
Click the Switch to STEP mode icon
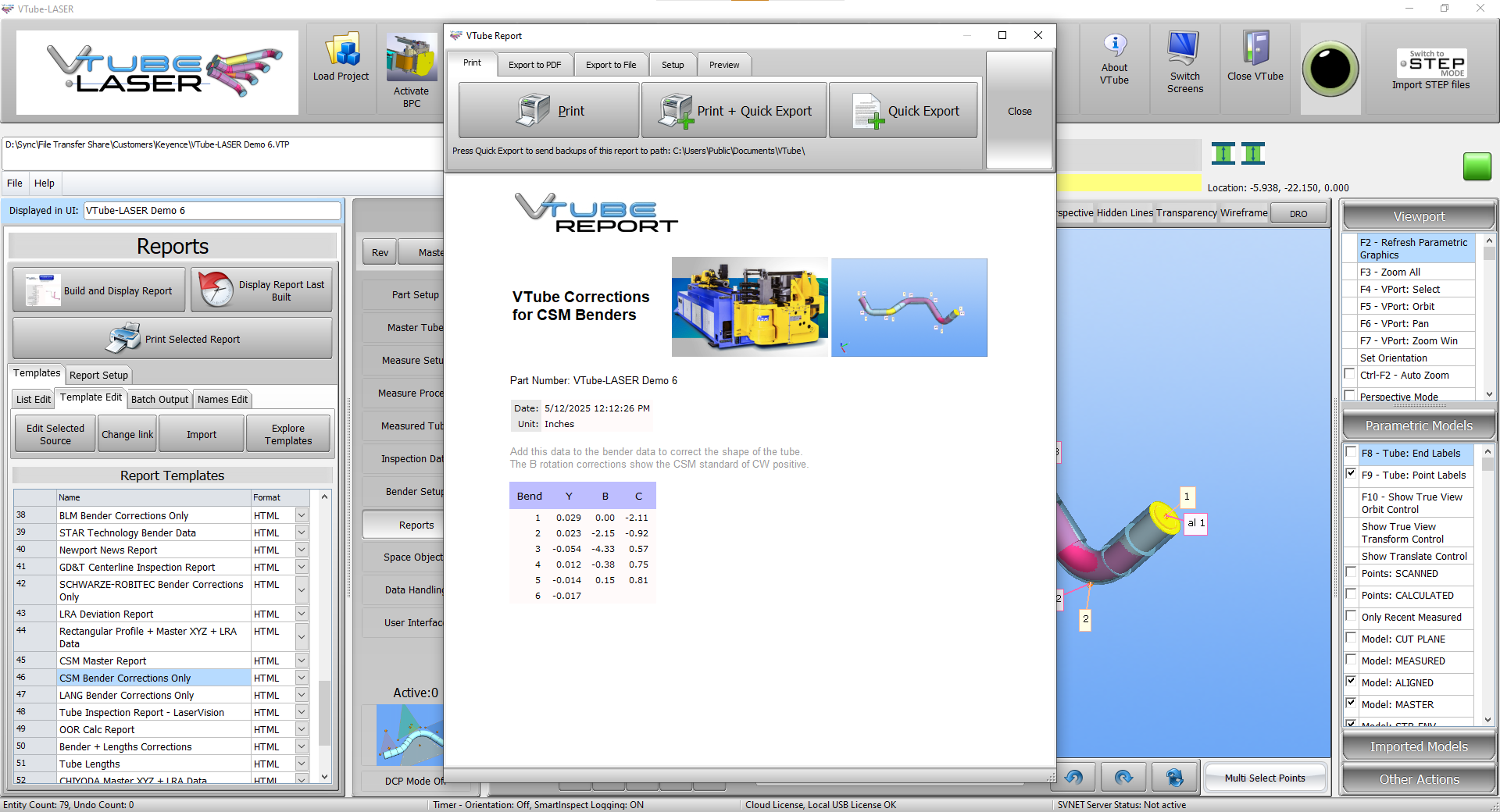click(1431, 63)
